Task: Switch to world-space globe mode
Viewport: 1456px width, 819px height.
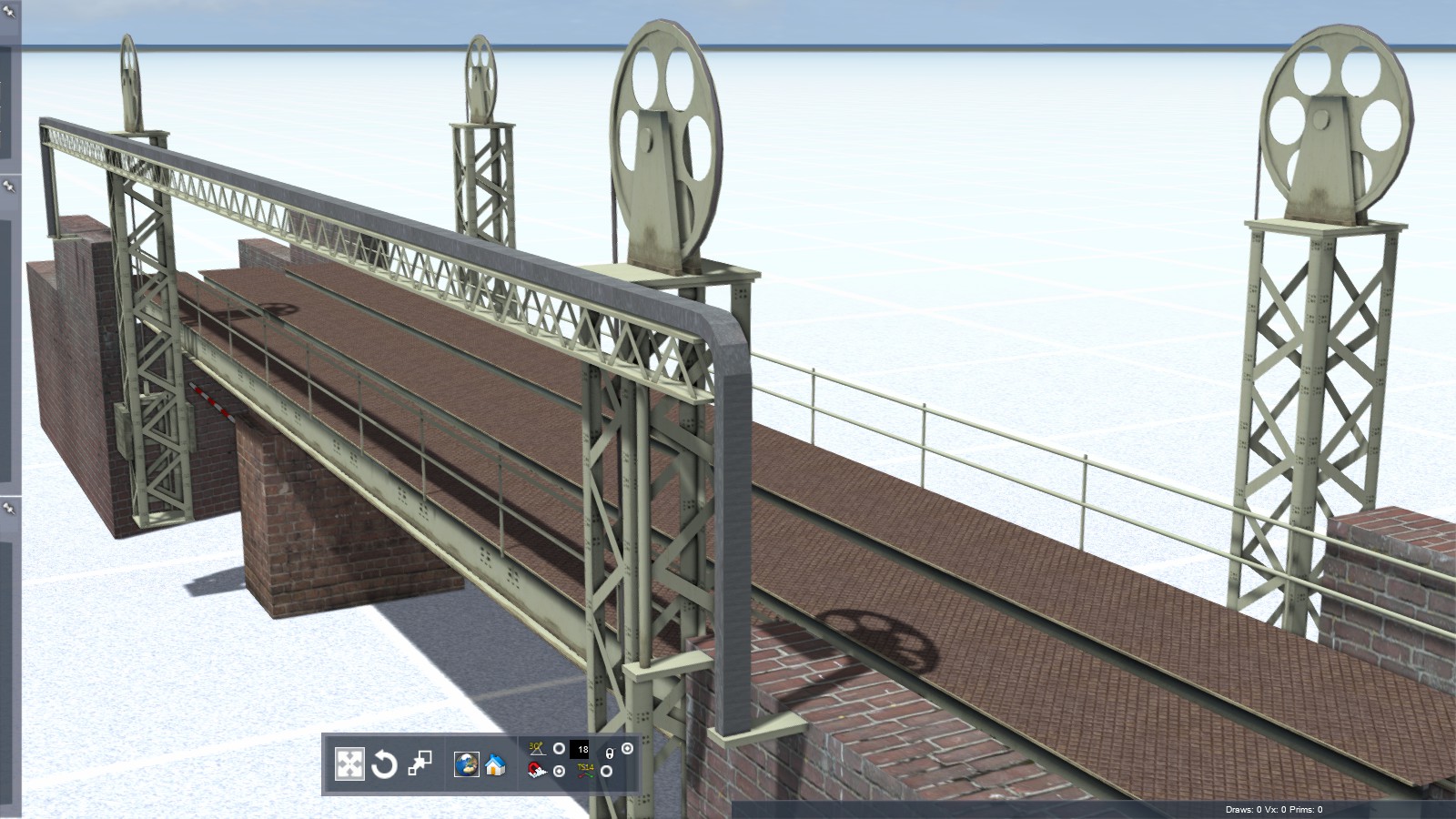Action: 467,764
